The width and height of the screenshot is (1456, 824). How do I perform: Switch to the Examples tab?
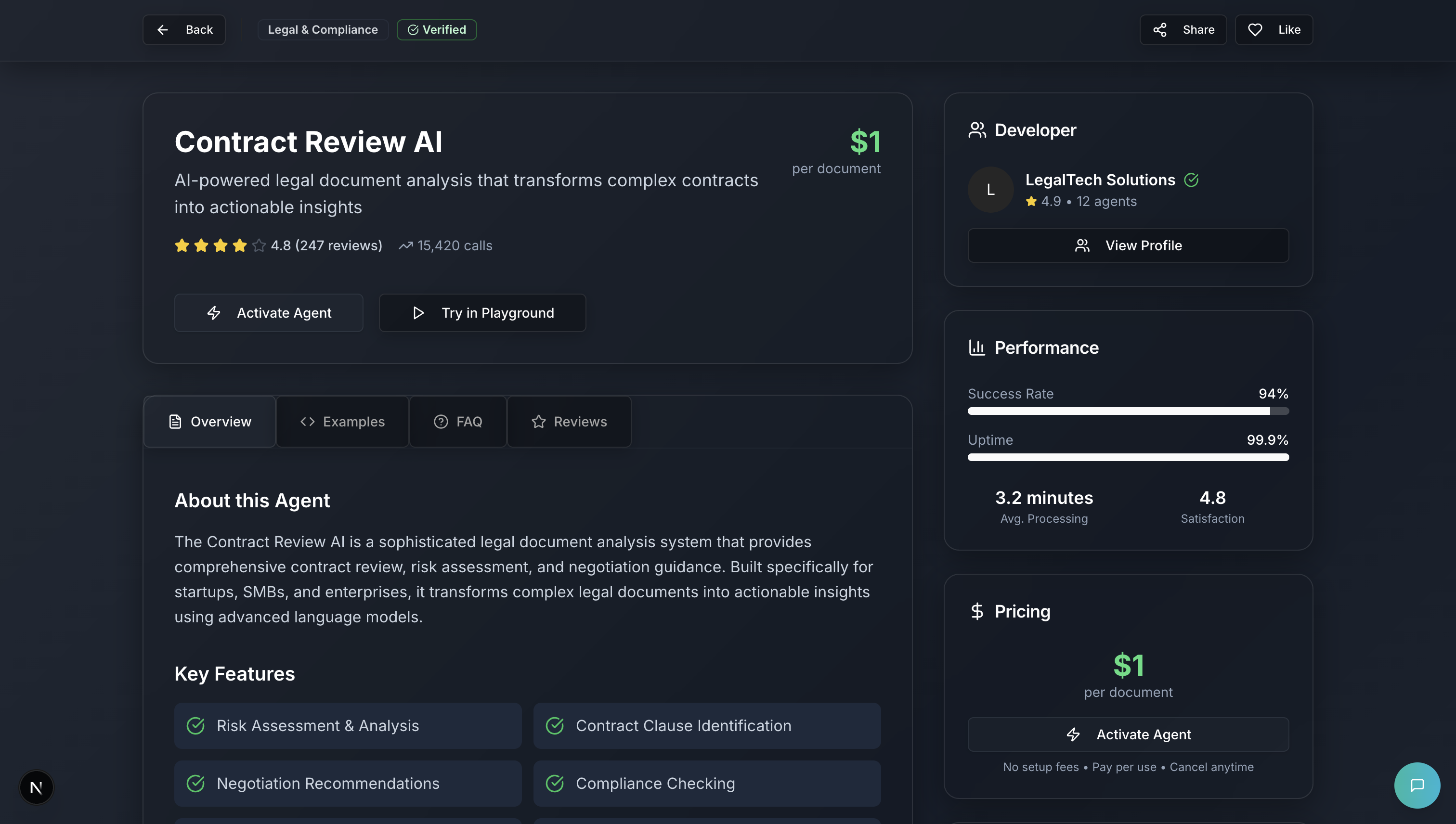[x=342, y=422]
